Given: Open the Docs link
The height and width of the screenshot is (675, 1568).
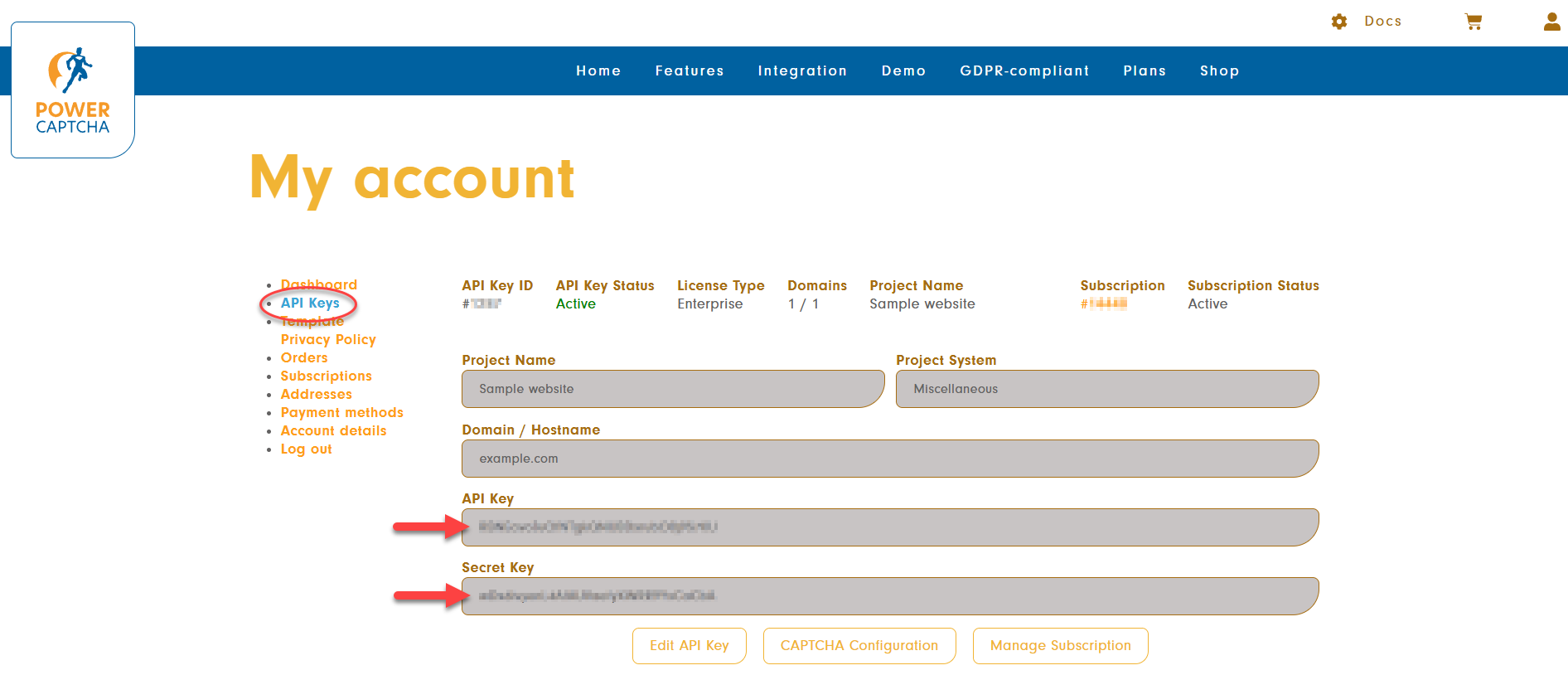Looking at the screenshot, I should [1383, 22].
